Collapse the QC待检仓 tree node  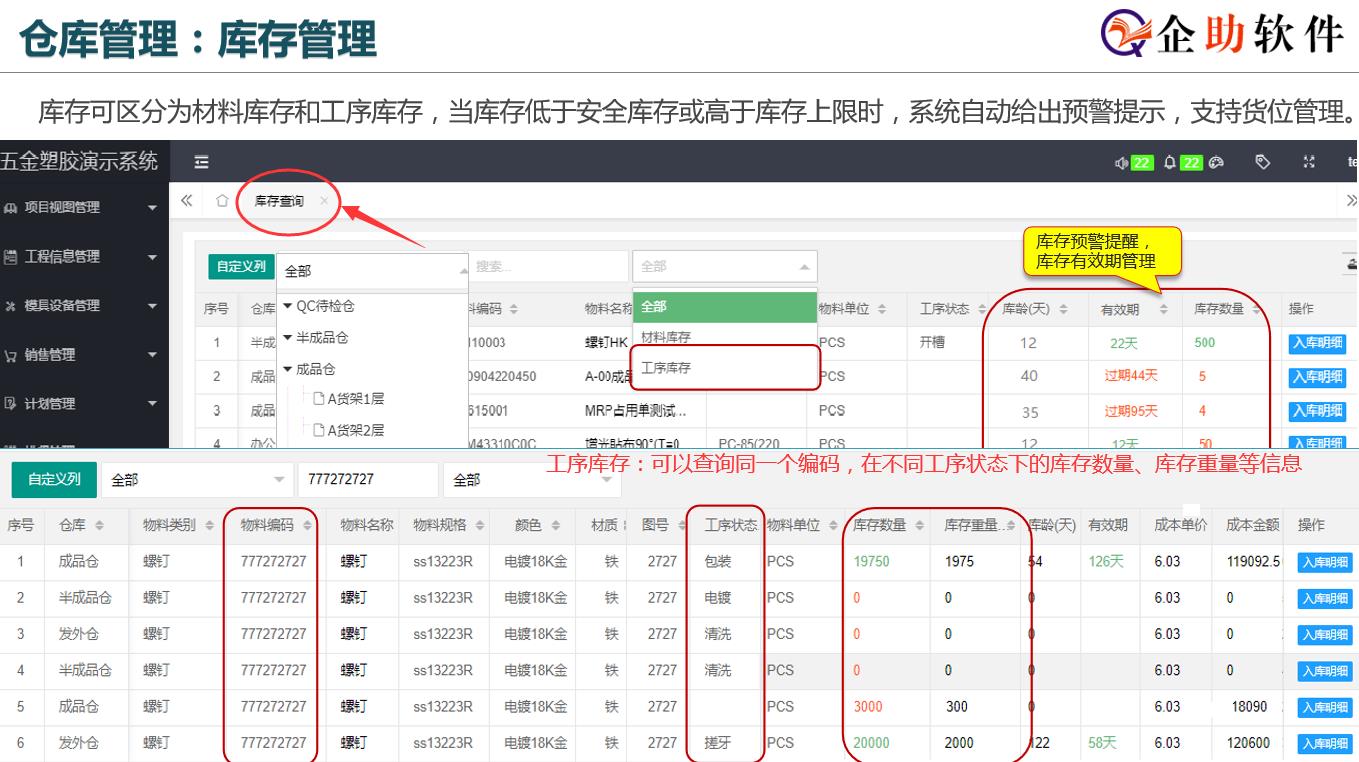pyautogui.click(x=288, y=307)
